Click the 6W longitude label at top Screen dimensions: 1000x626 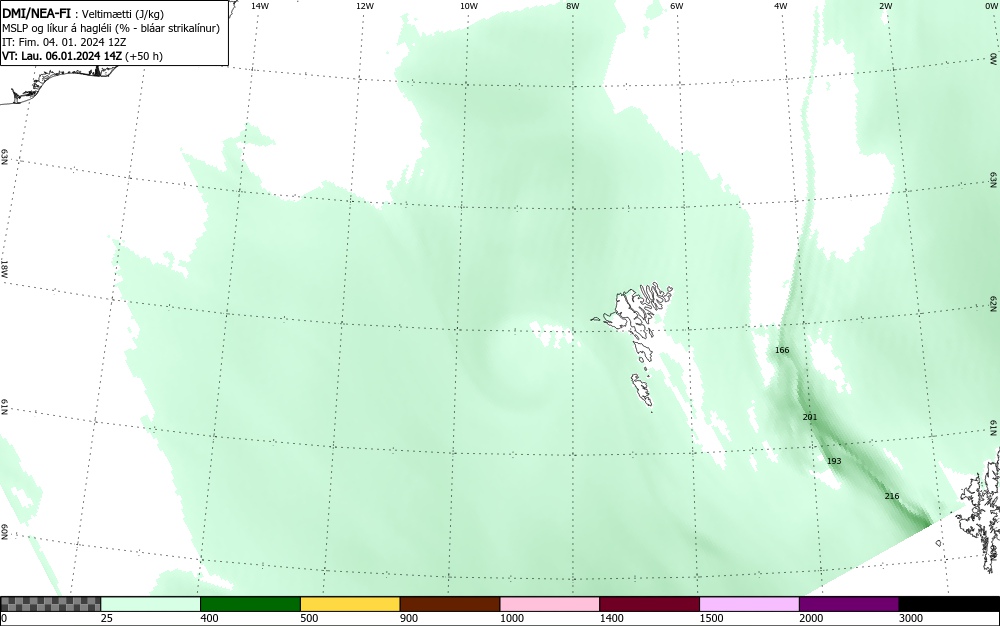pos(677,6)
